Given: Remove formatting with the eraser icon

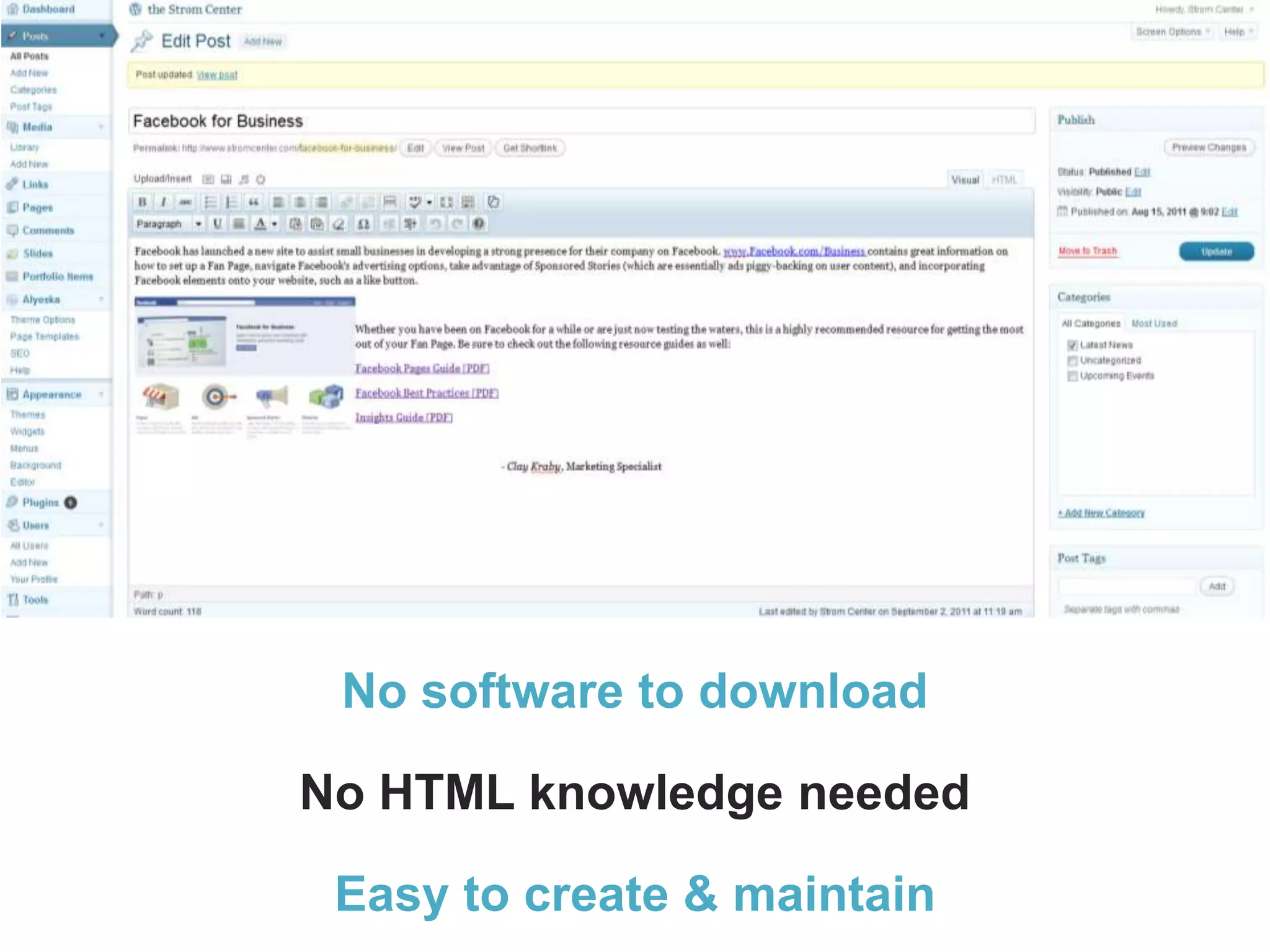Looking at the screenshot, I should pos(339,224).
